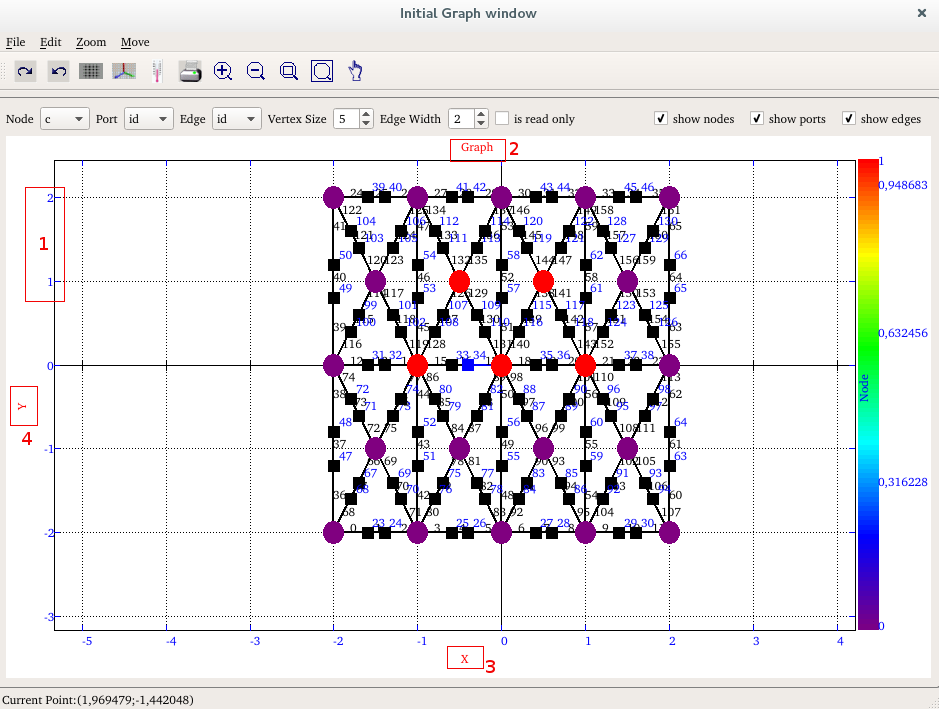Image resolution: width=939 pixels, height=709 pixels.
Task: Click the thermometer color scale icon
Action: pyautogui.click(x=157, y=71)
